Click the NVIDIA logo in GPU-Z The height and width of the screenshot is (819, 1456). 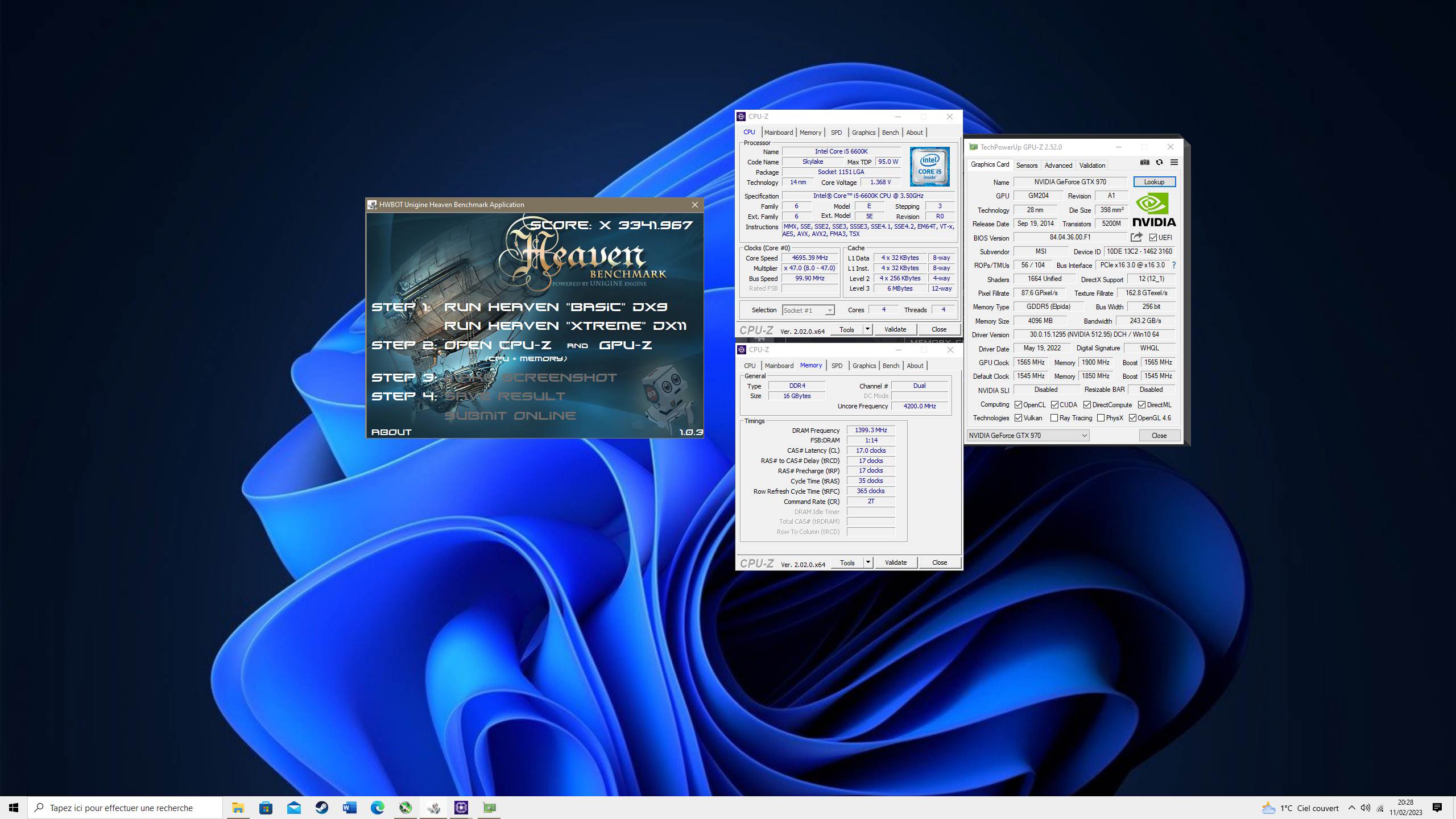coord(1154,210)
